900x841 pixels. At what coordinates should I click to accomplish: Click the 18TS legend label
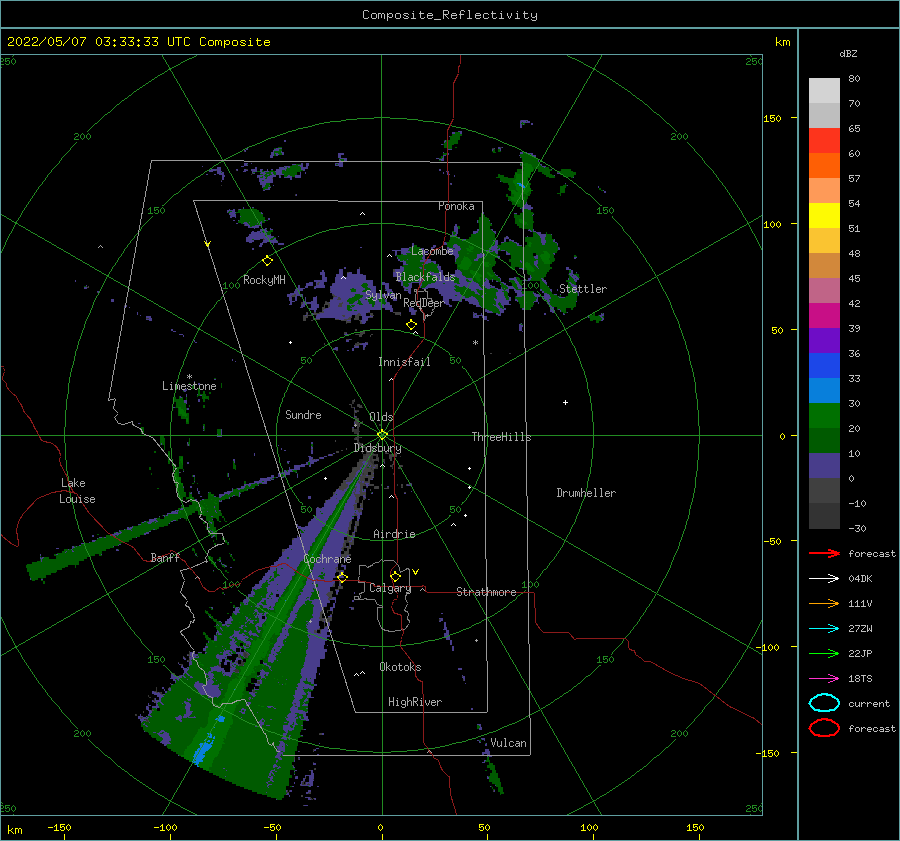pos(860,679)
